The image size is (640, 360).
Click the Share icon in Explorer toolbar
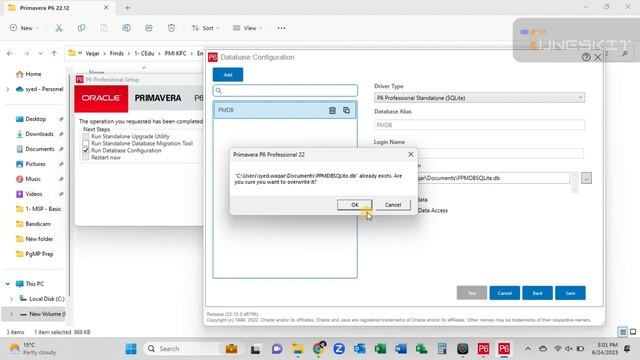149,28
